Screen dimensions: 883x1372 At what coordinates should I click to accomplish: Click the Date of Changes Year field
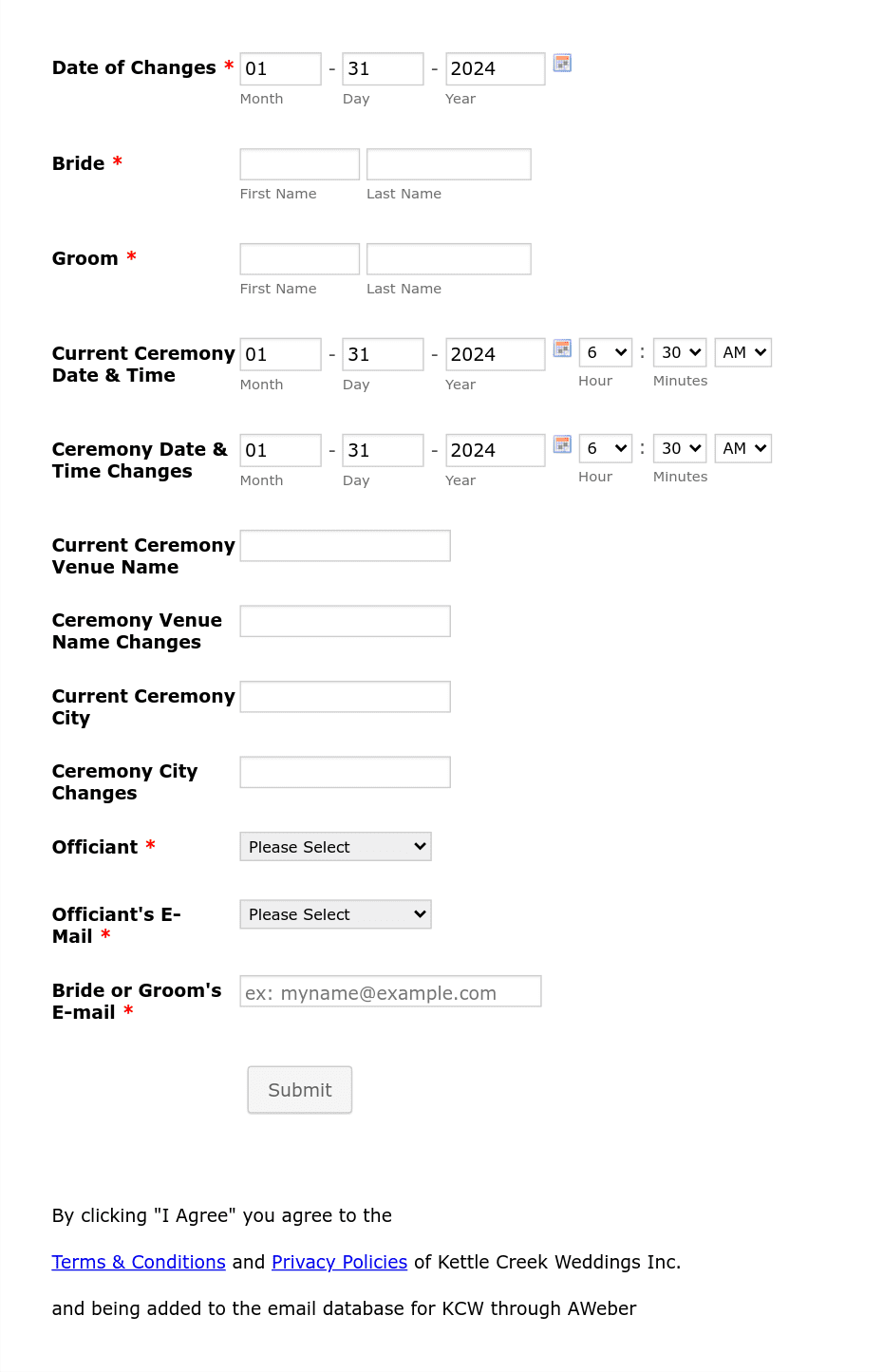point(495,68)
